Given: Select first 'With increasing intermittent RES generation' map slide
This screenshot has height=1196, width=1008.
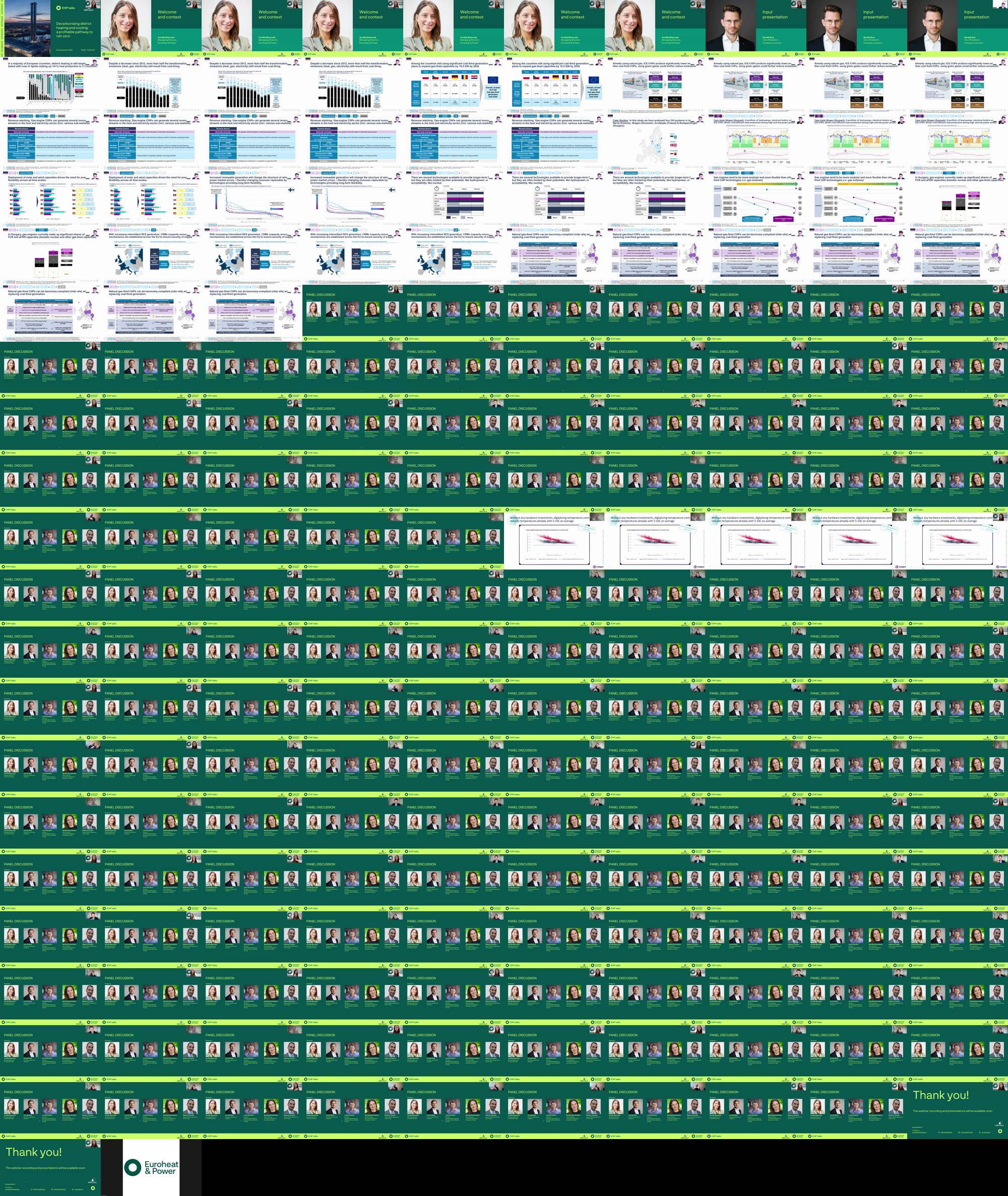Looking at the screenshot, I should [151, 256].
